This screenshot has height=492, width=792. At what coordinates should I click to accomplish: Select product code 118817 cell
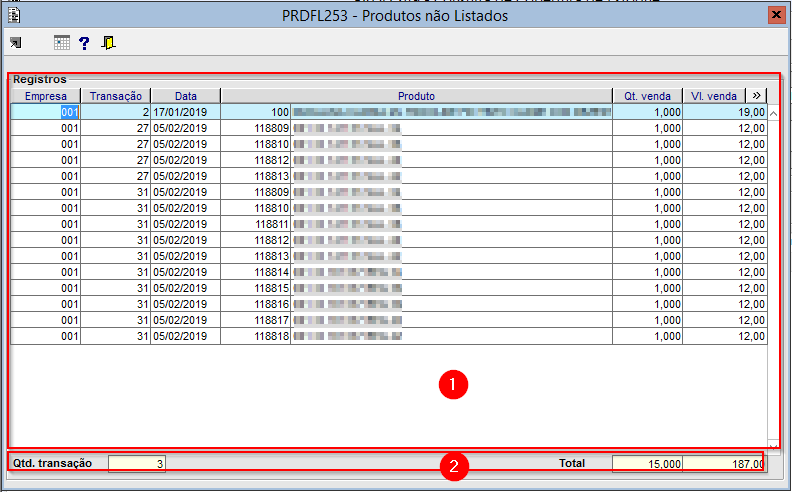coord(256,320)
